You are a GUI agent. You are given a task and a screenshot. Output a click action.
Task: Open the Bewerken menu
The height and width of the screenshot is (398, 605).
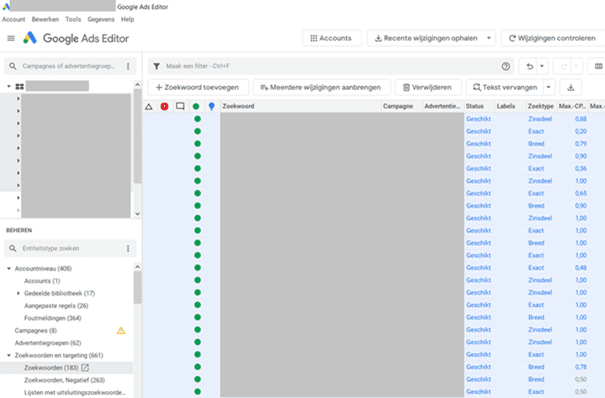click(x=45, y=19)
